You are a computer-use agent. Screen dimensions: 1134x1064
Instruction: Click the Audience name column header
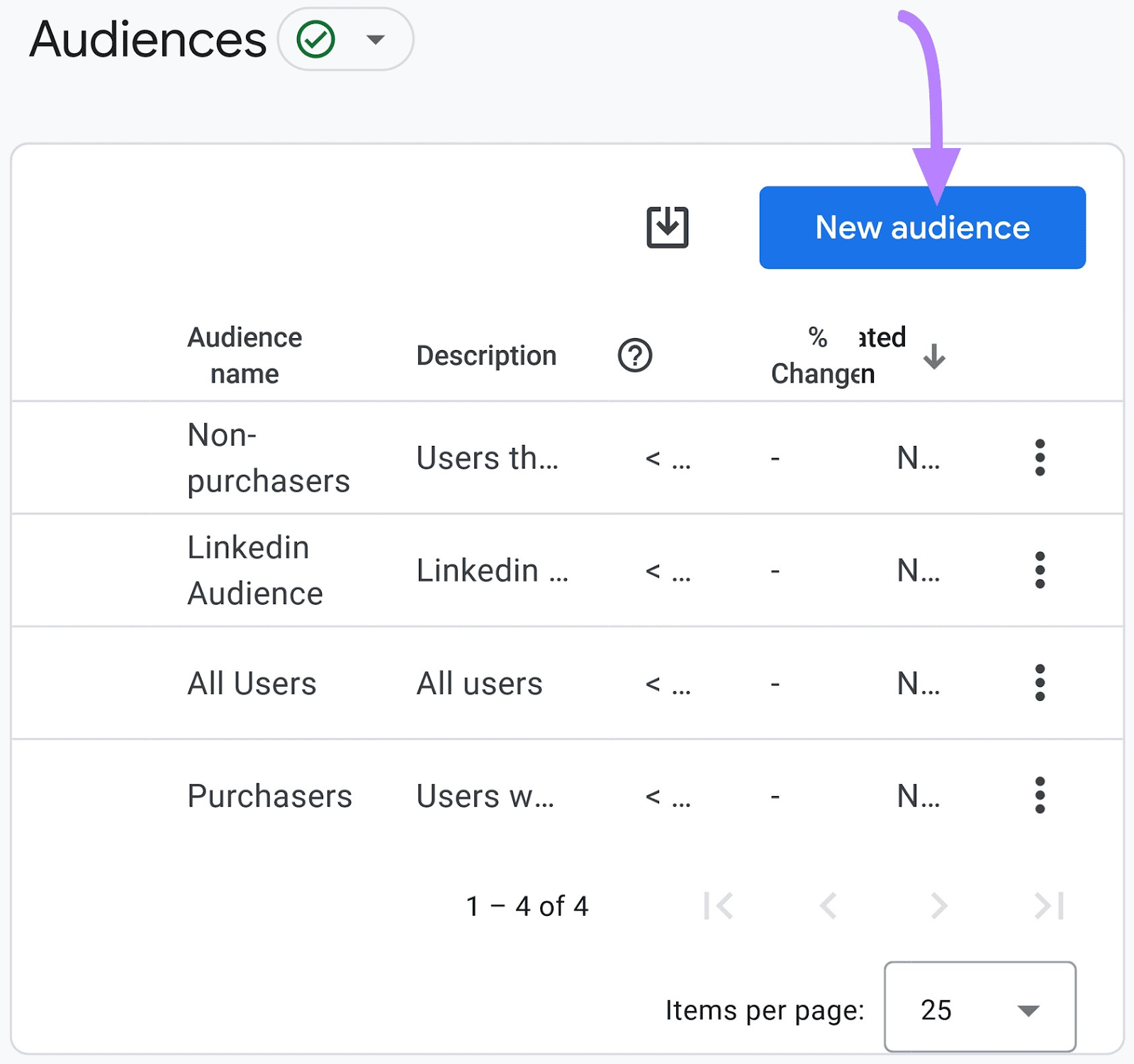(x=245, y=355)
